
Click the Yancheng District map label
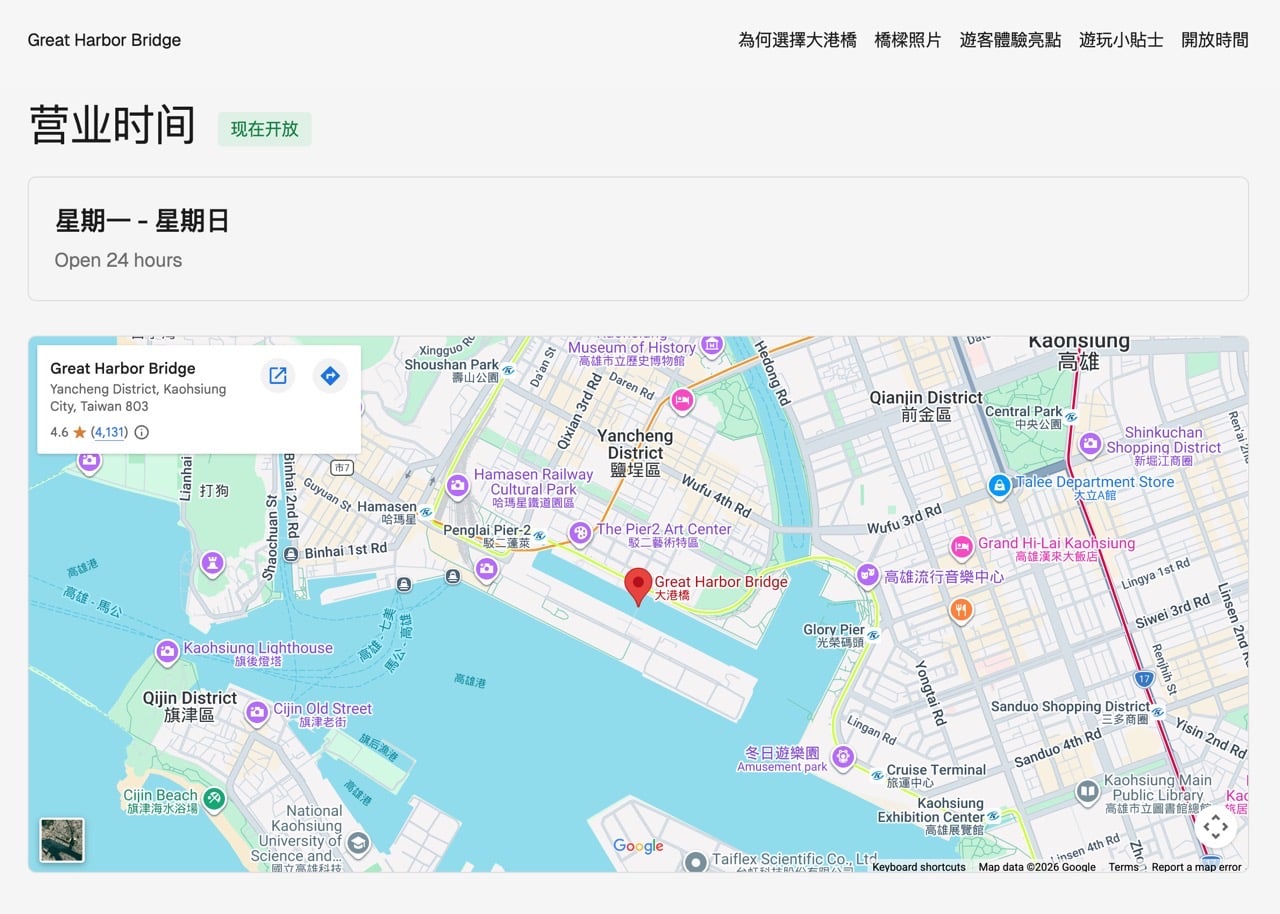pyautogui.click(x=635, y=452)
